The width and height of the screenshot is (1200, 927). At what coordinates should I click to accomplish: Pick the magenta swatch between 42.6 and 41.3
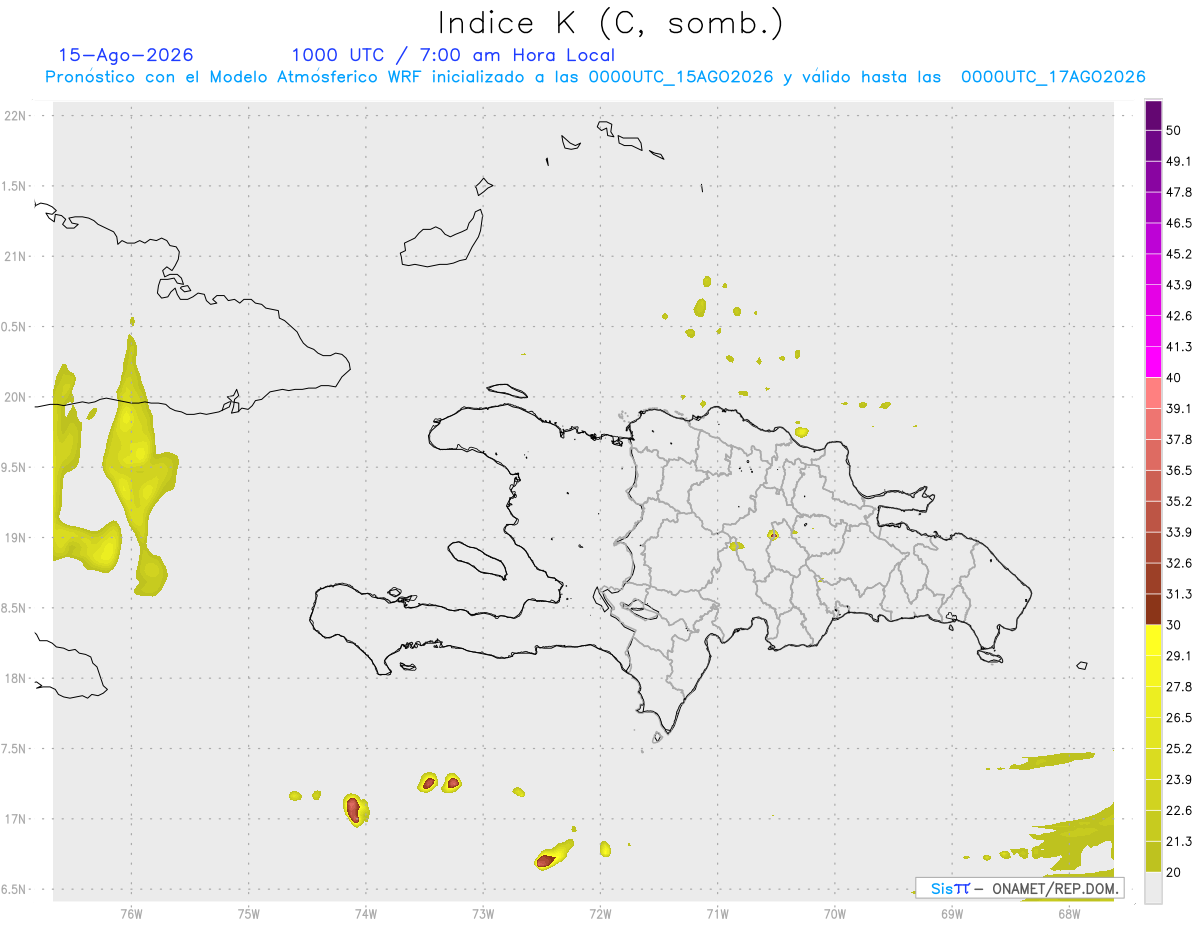click(x=1153, y=331)
